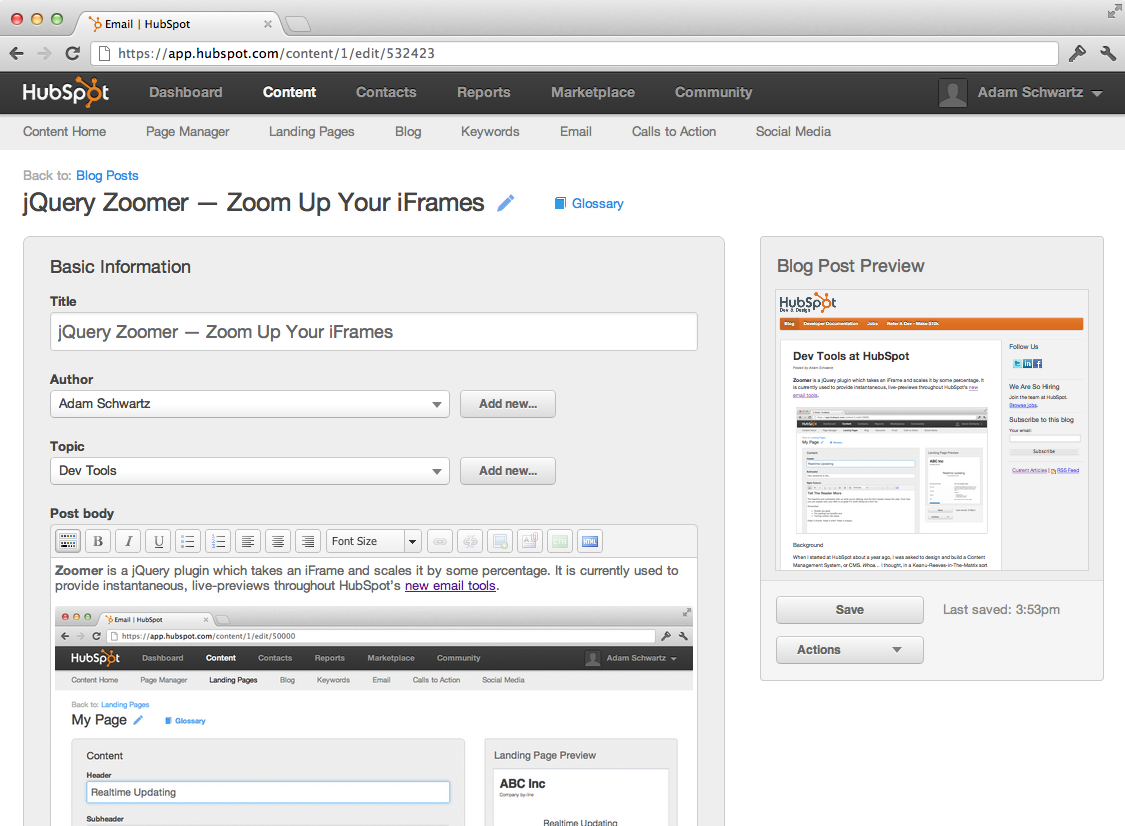Click the Blog Posts back link
Image resolution: width=1125 pixels, height=826 pixels.
[x=107, y=176]
